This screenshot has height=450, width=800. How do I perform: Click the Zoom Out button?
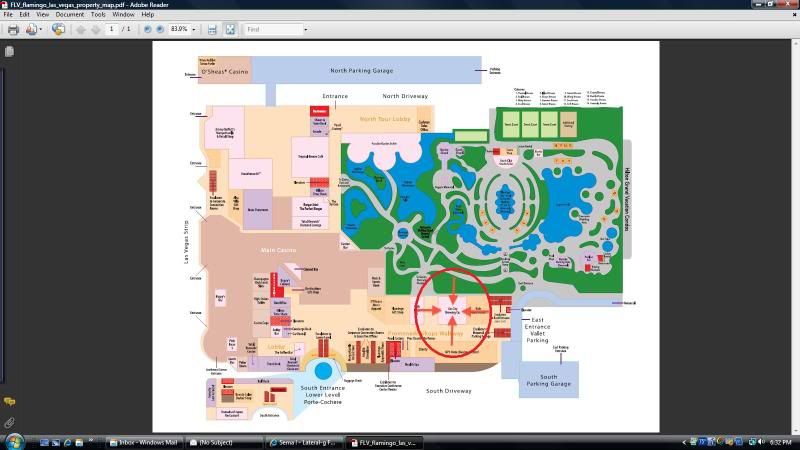(147, 30)
